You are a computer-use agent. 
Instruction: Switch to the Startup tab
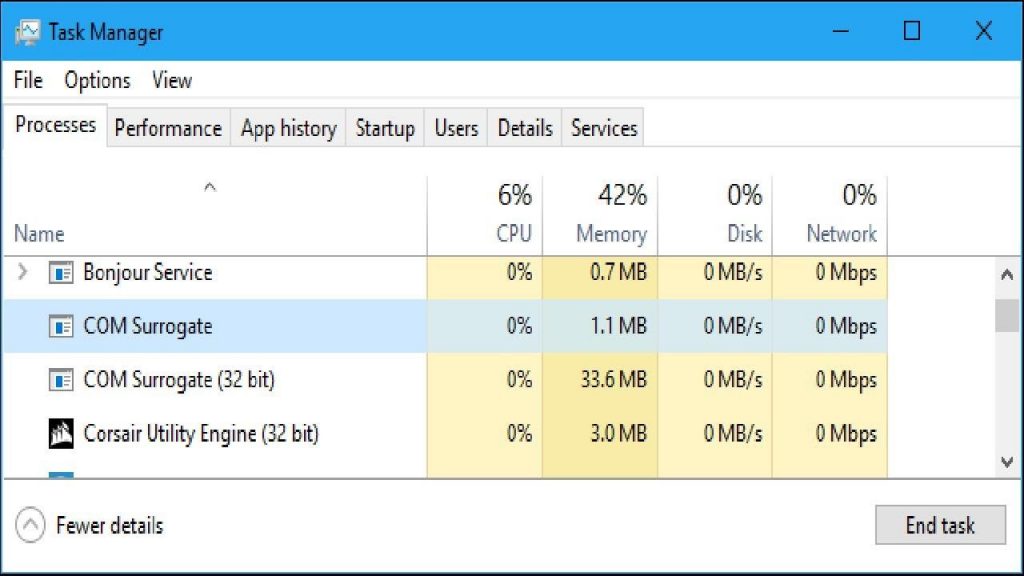coord(385,128)
